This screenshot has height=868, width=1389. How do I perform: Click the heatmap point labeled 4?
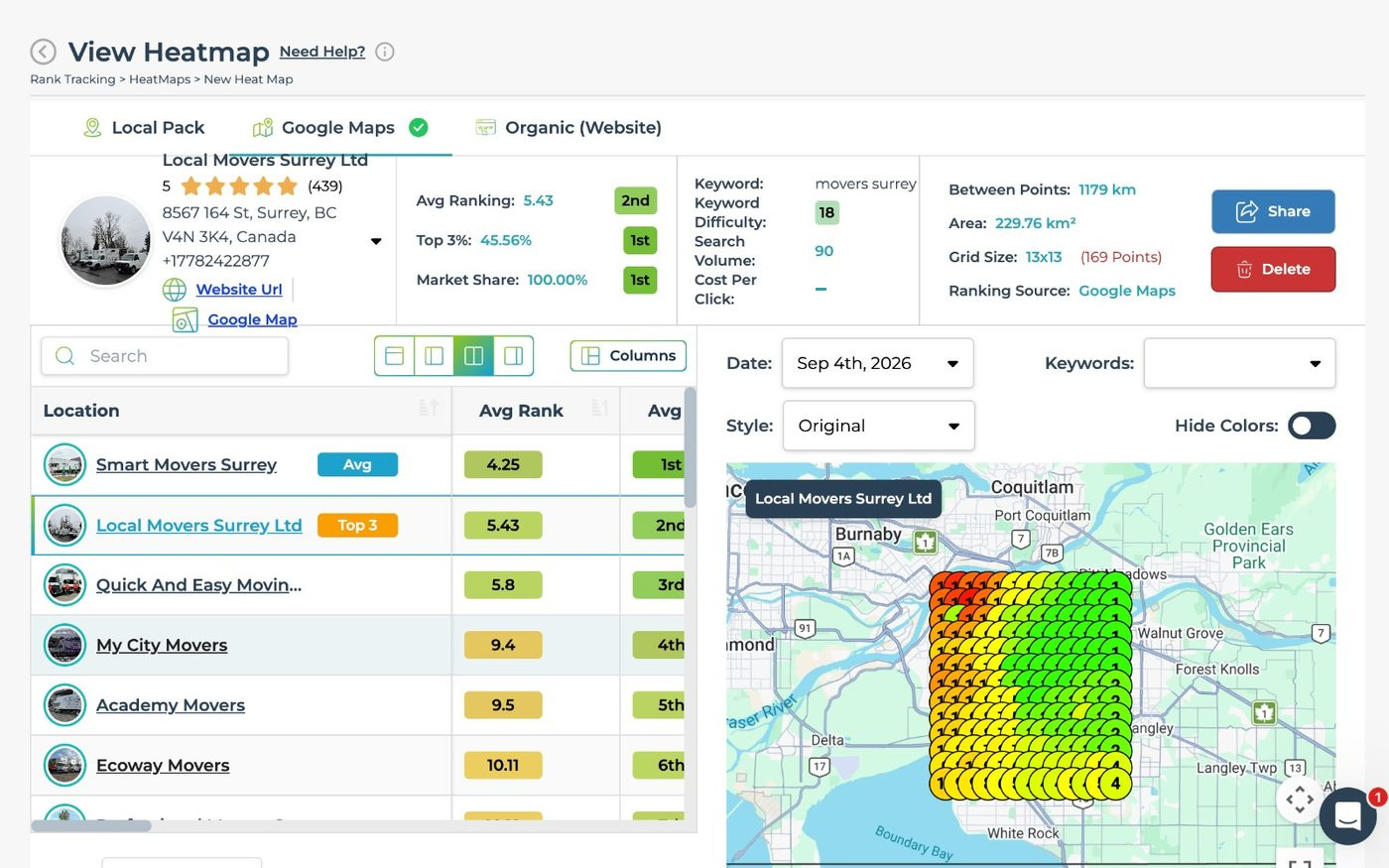[1115, 784]
